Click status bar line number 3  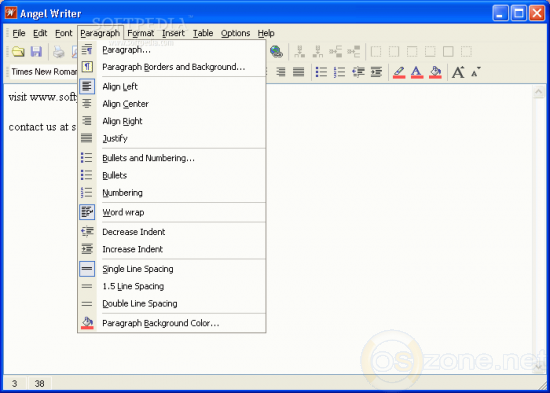click(14, 384)
